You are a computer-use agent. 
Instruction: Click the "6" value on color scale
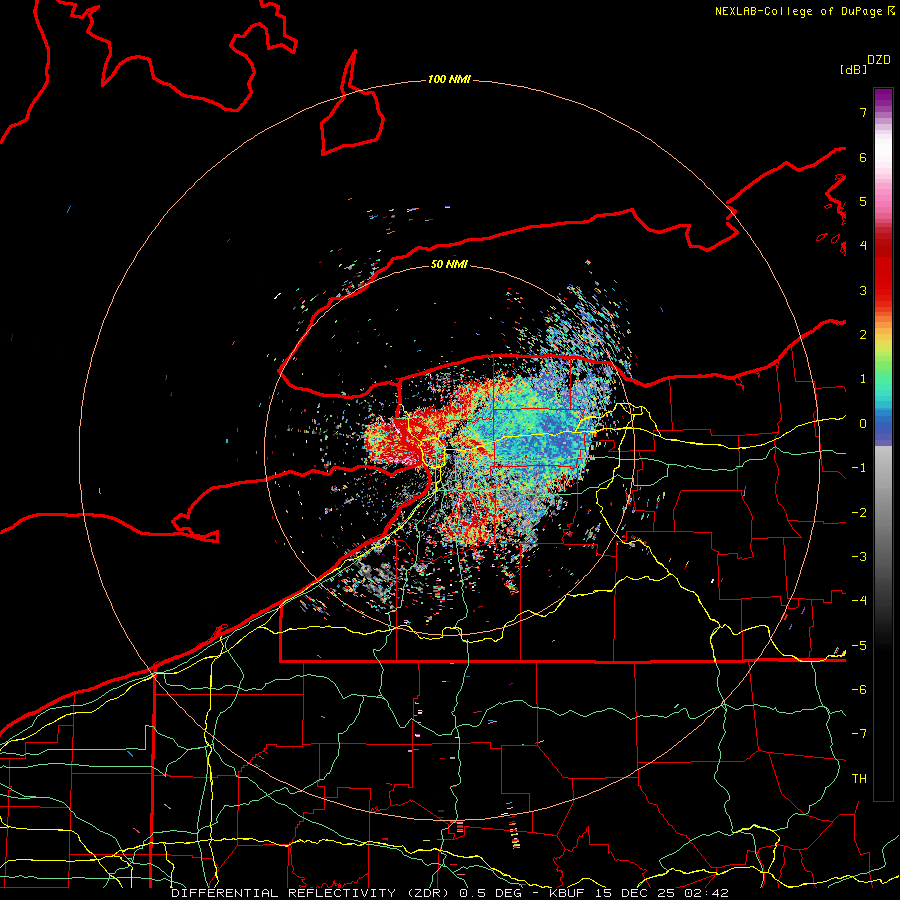click(x=863, y=157)
